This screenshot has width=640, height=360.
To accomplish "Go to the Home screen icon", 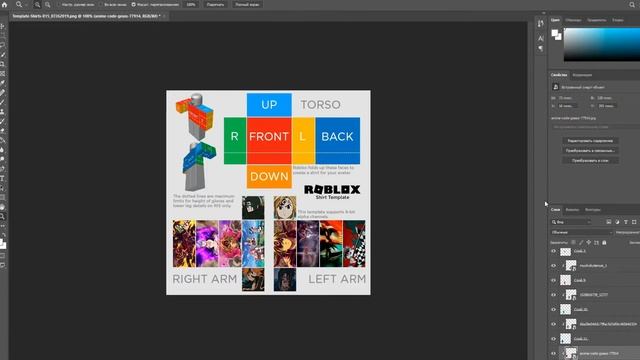I will coord(4,4).
